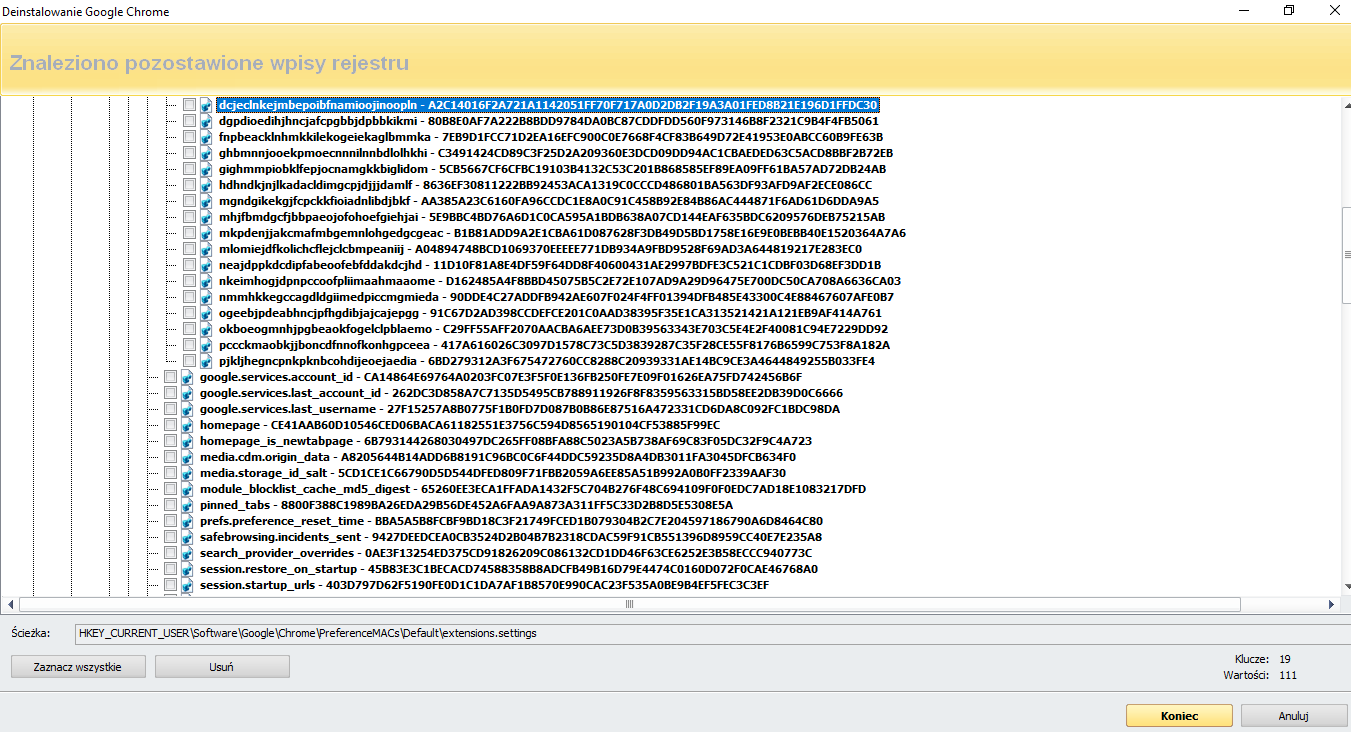Screen dimensions: 1351x732
Task: Check the gighmmpiobklfepjocnamgkkbiglidom entry box
Action: (x=189, y=169)
